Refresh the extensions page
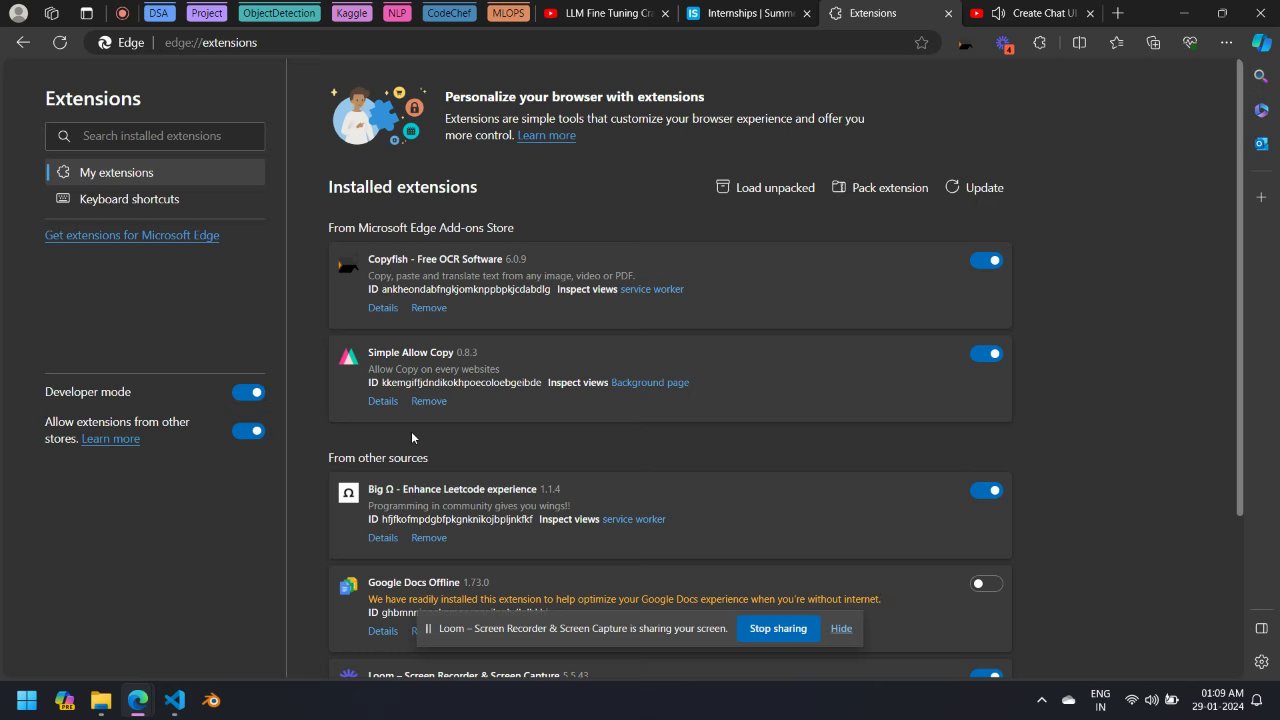 [60, 42]
